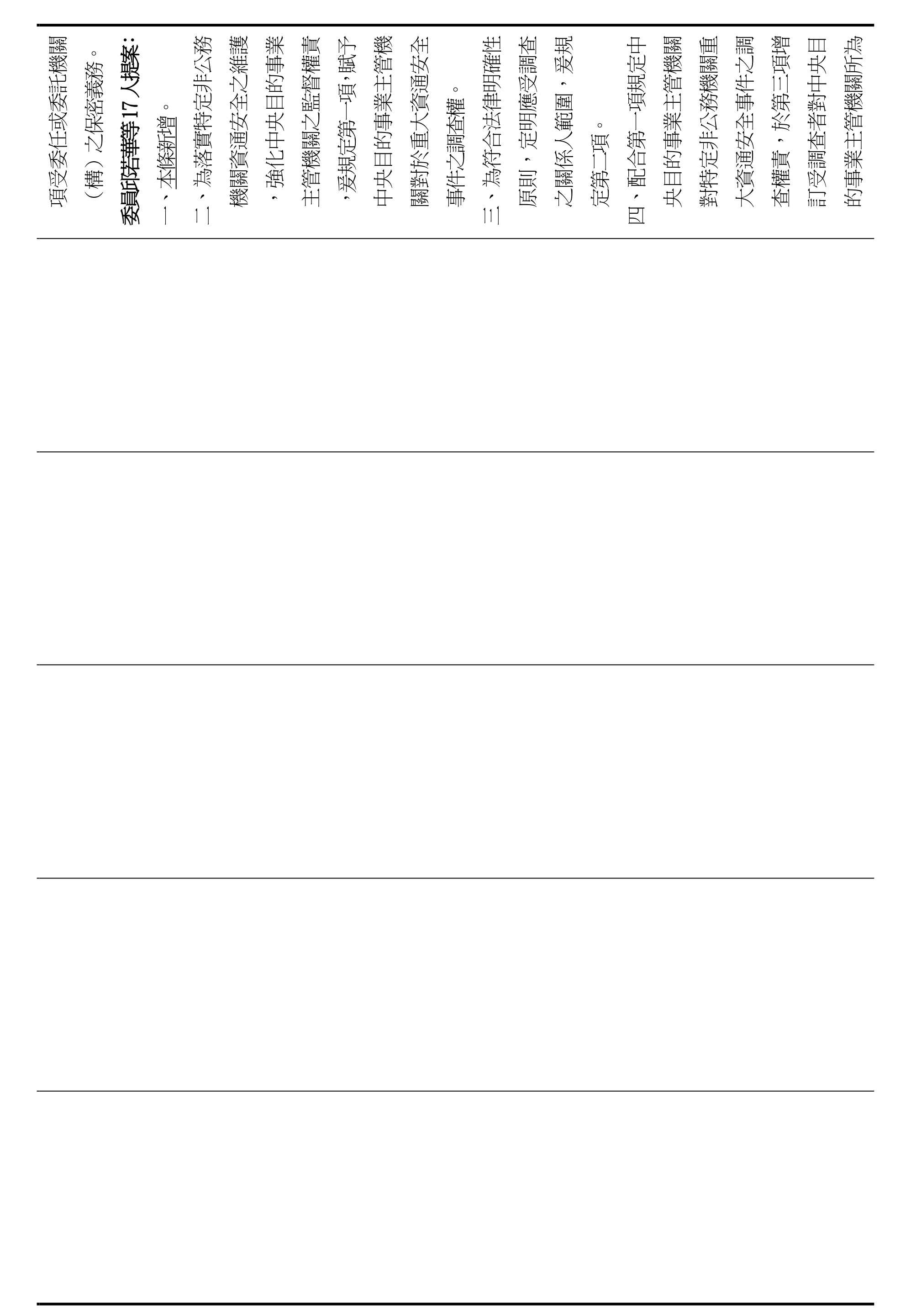911x1316 pixels.
Task: Click the line 大資通安全事件之調
Action: tap(745, 122)
